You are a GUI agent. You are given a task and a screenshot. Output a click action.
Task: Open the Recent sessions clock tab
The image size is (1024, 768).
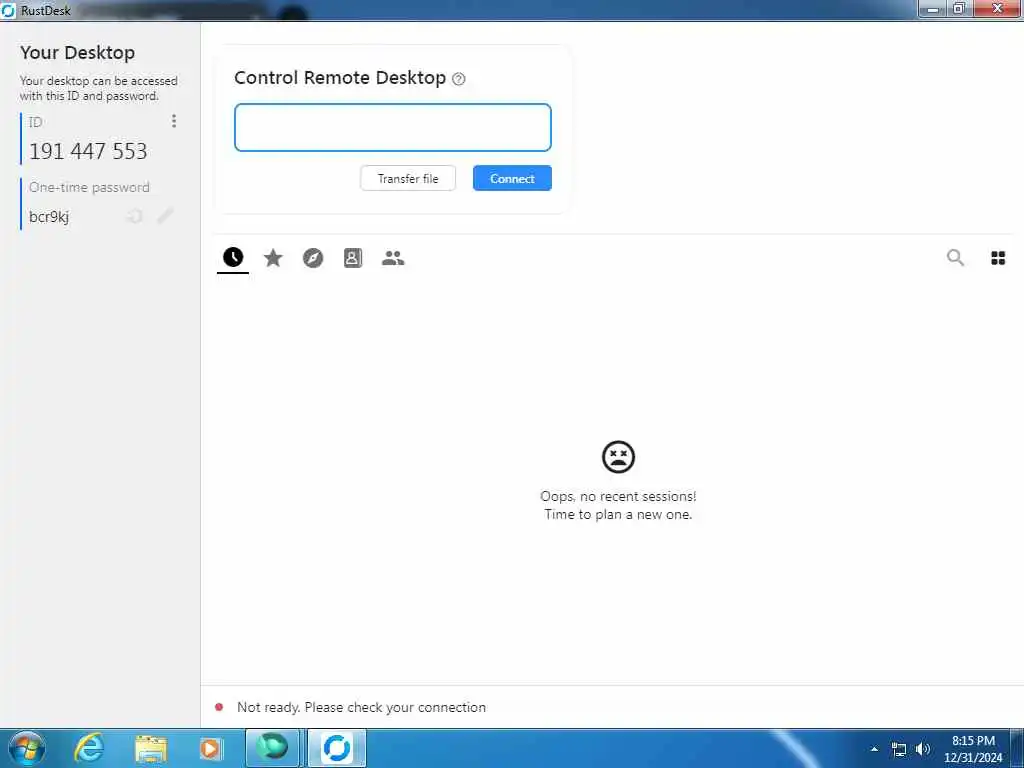pyautogui.click(x=233, y=257)
